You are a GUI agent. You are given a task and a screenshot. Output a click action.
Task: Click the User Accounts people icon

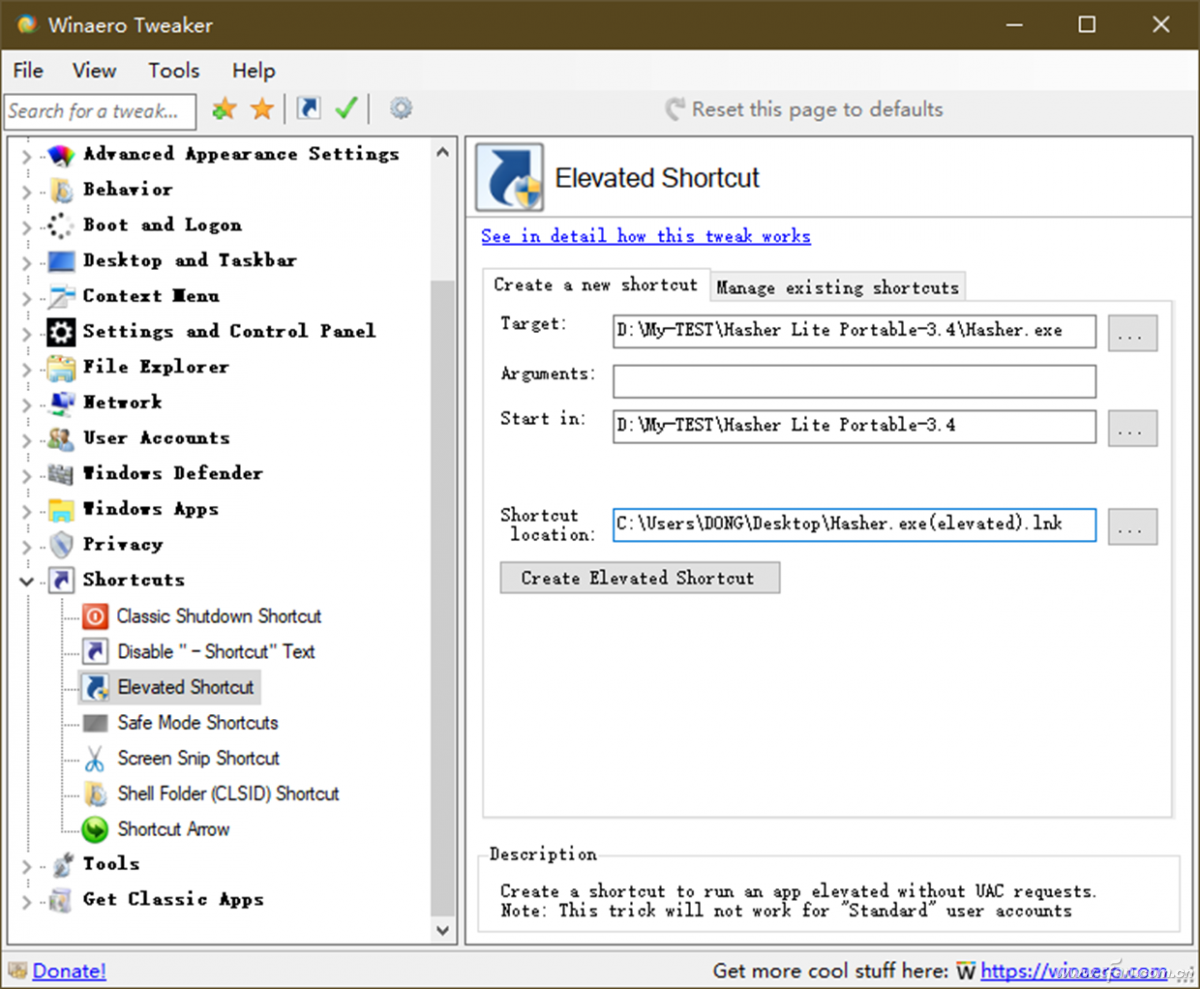tap(61, 439)
